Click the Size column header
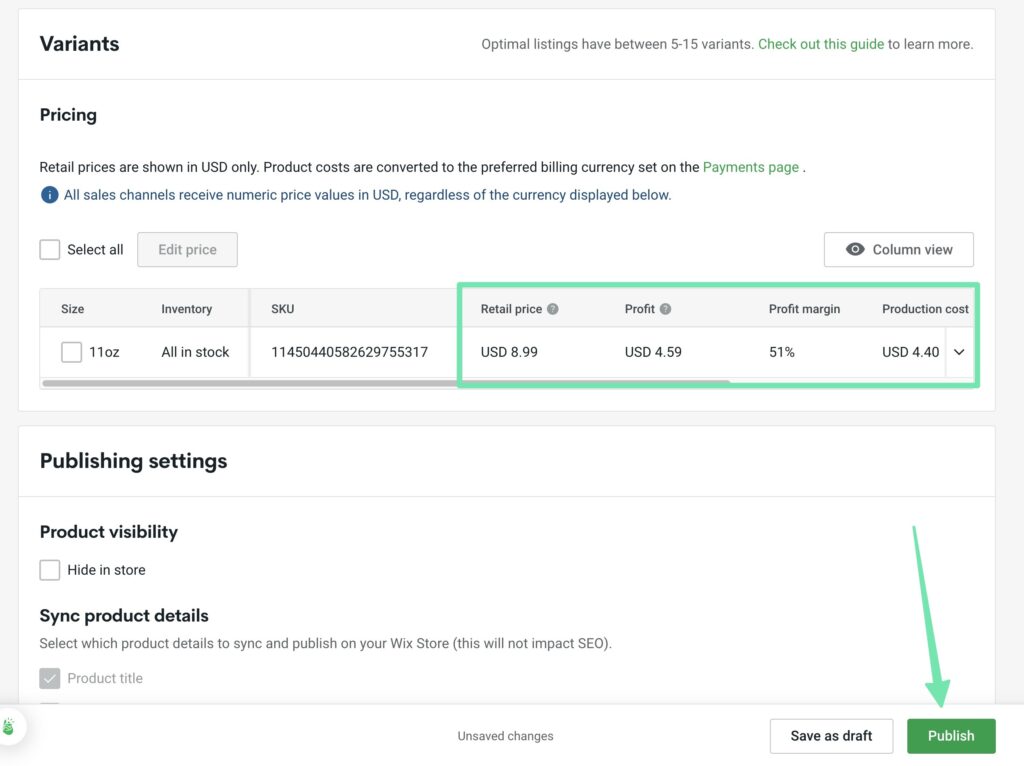This screenshot has height=766, width=1024. (x=72, y=309)
